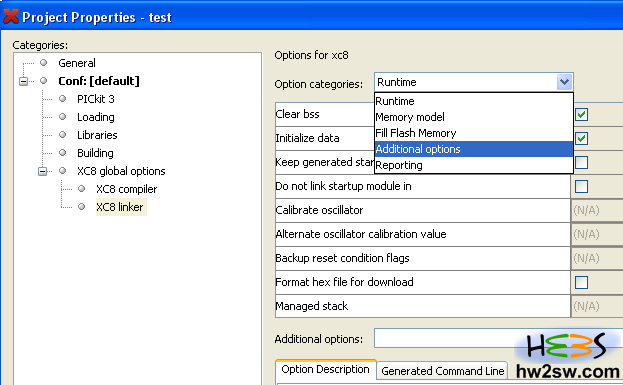Click Do not link startup module in label
This screenshot has height=385, width=623.
point(344,186)
